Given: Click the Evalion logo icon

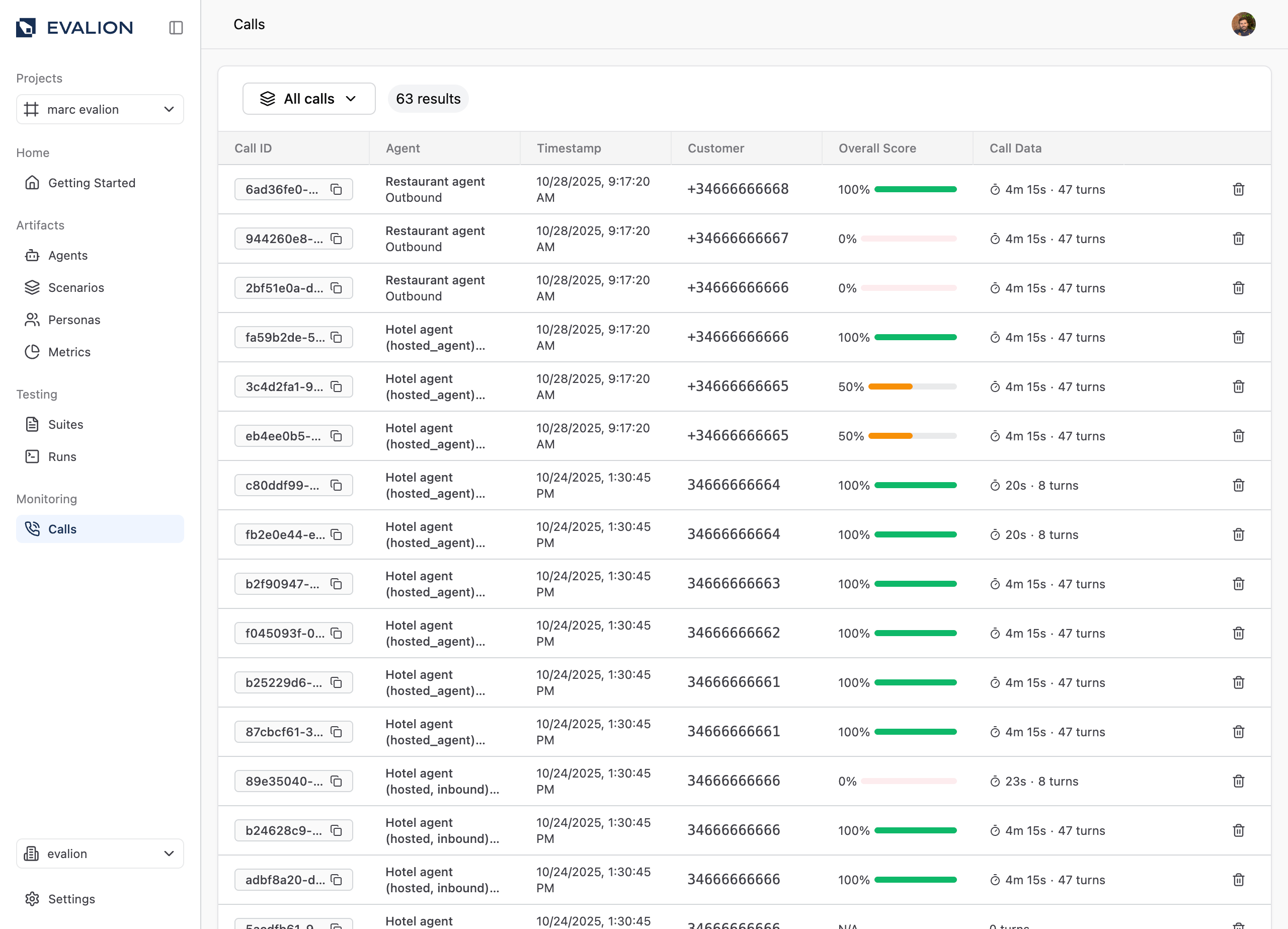Looking at the screenshot, I should click(x=26, y=27).
